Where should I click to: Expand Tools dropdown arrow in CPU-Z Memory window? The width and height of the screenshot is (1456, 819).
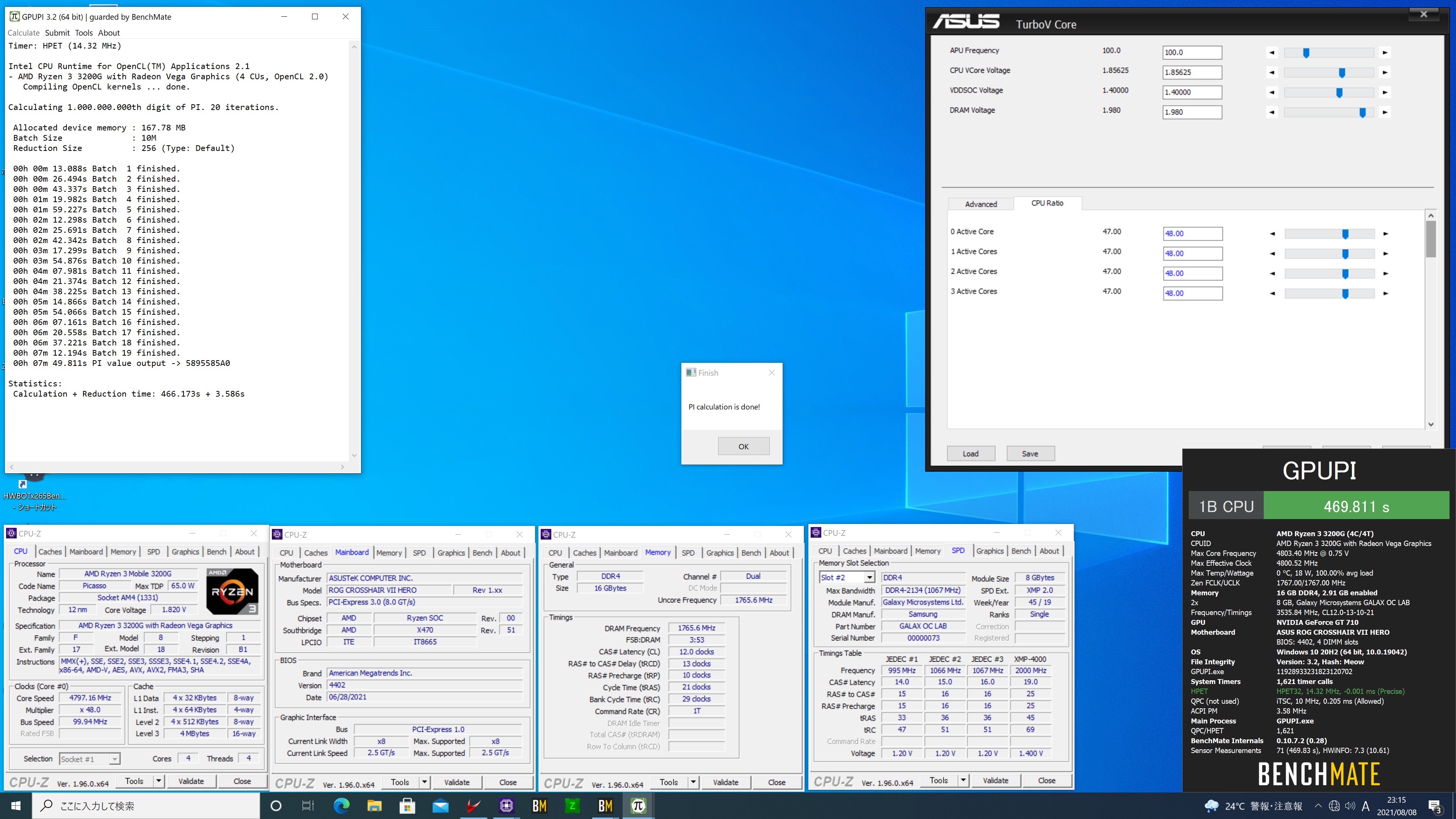click(x=693, y=782)
